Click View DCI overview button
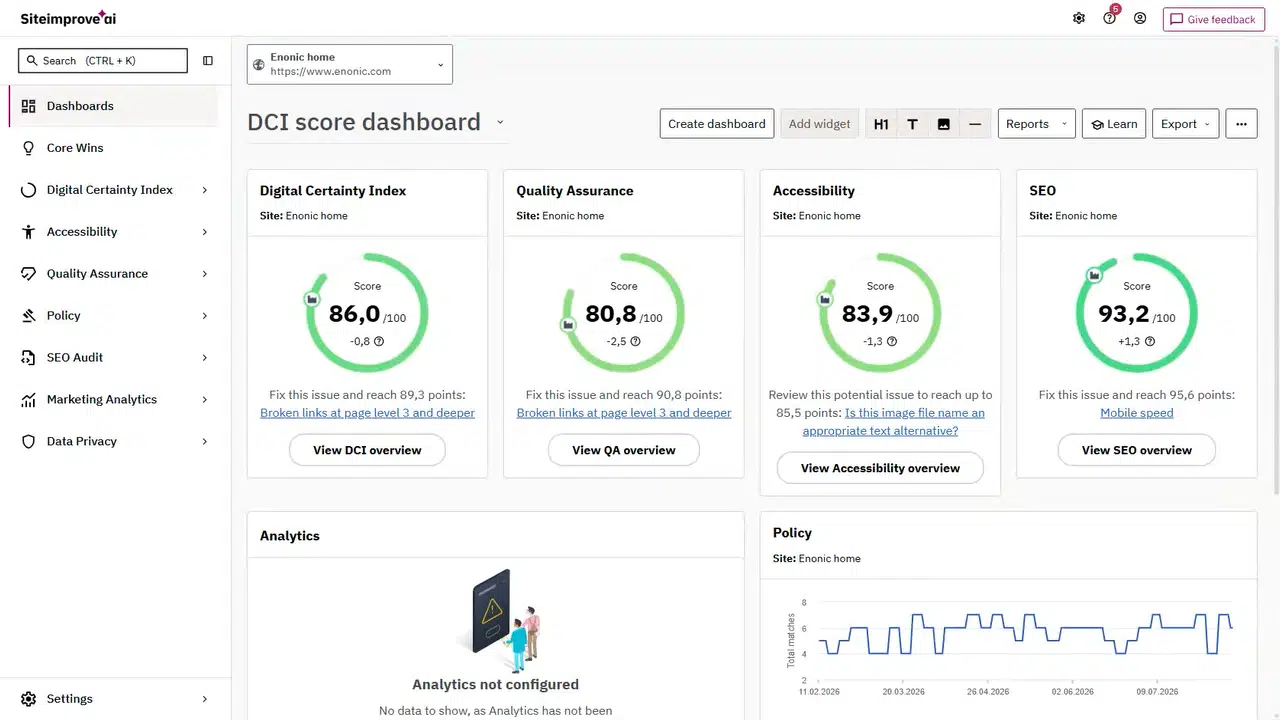Viewport: 1280px width, 720px height. (x=367, y=450)
